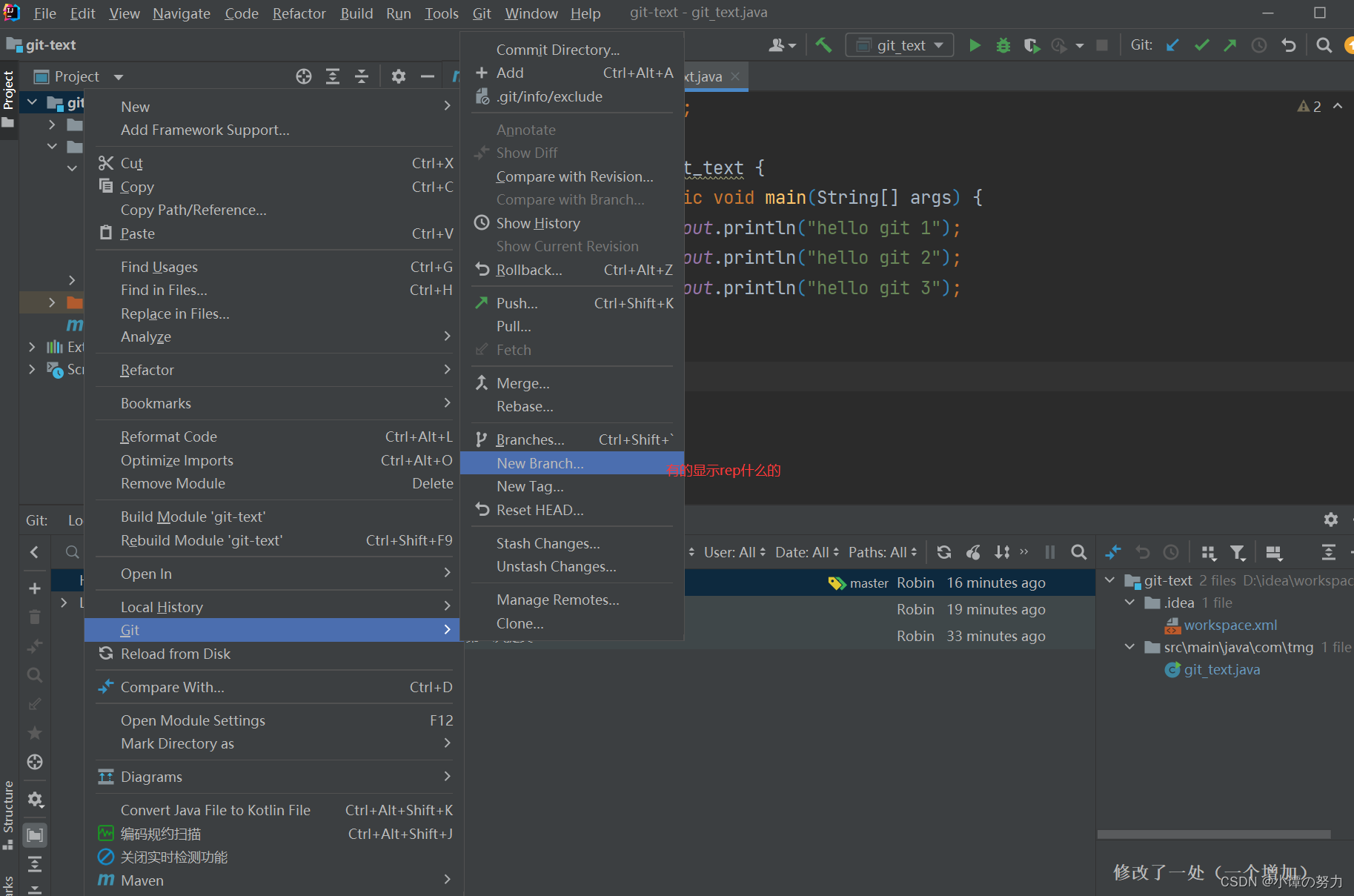Run with coverage icon in toolbar
Viewport: 1354px width, 896px height.
(1032, 45)
